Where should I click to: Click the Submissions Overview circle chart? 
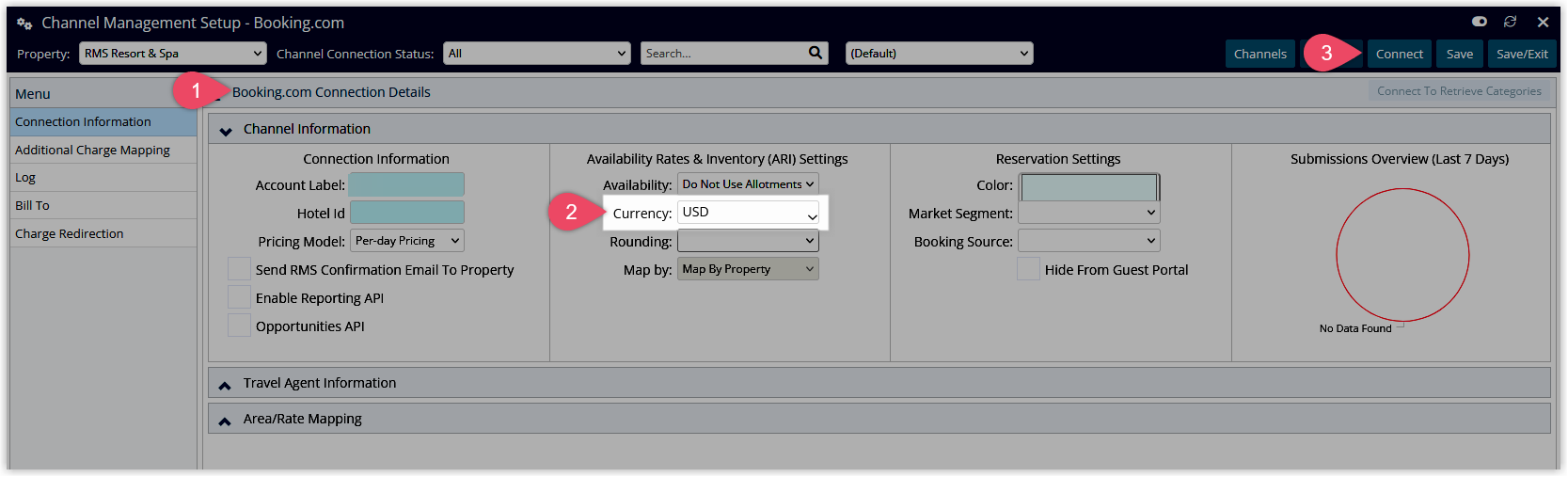click(1402, 255)
